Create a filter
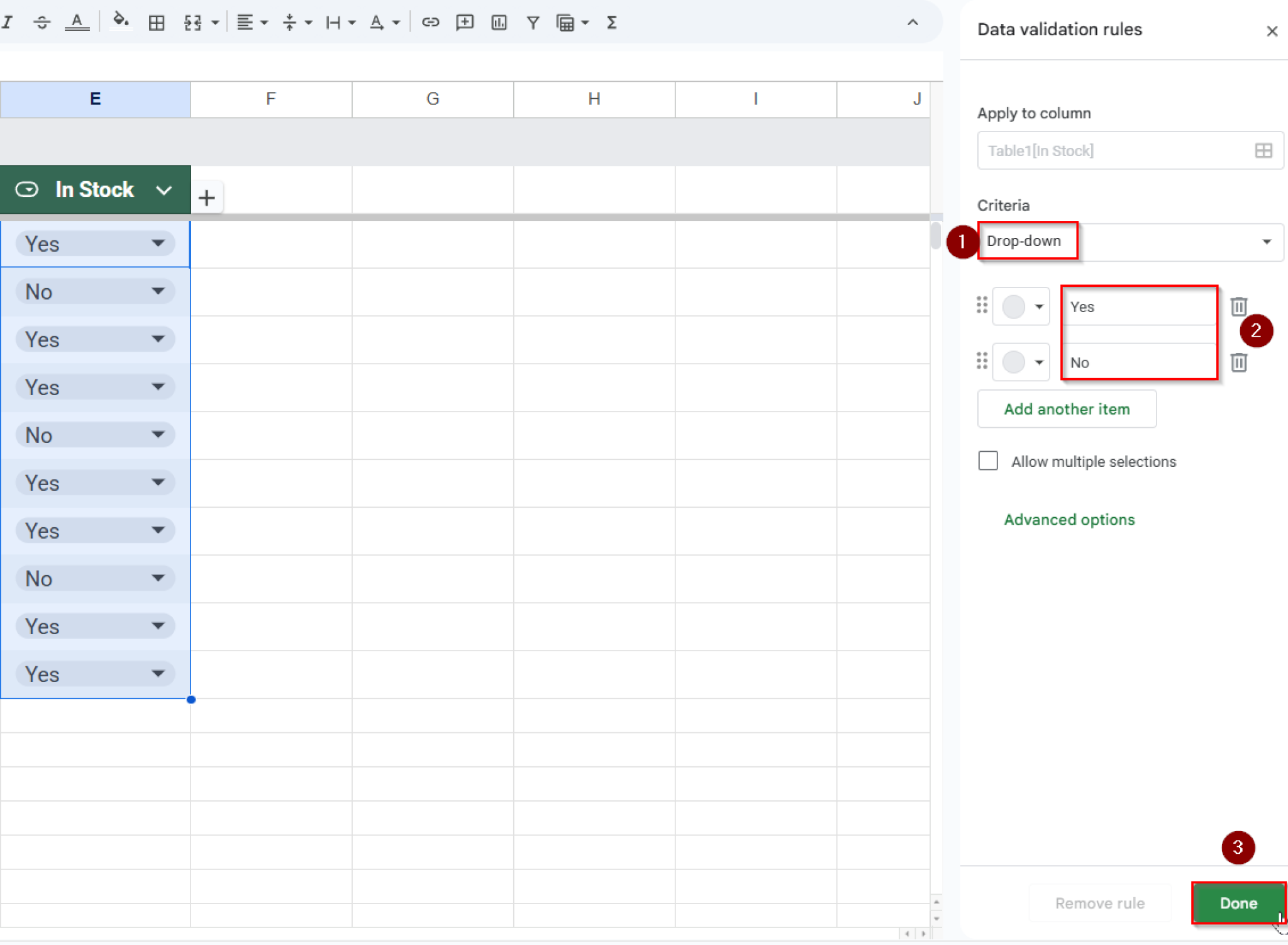 tap(532, 22)
